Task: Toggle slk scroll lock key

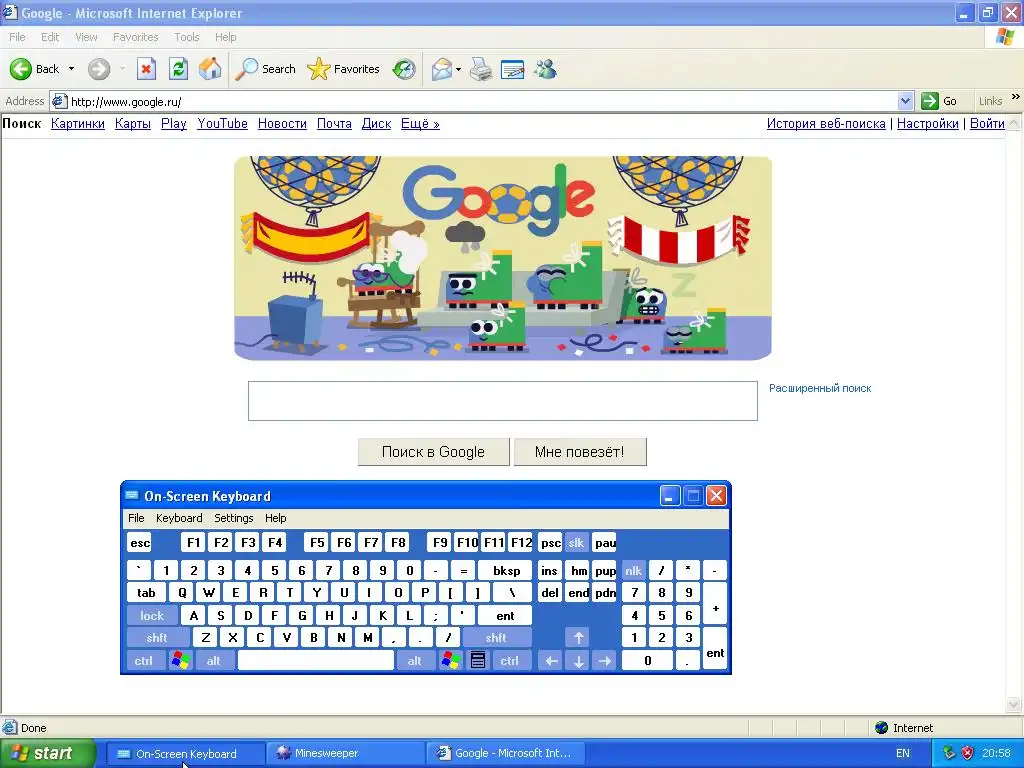Action: coord(577,543)
